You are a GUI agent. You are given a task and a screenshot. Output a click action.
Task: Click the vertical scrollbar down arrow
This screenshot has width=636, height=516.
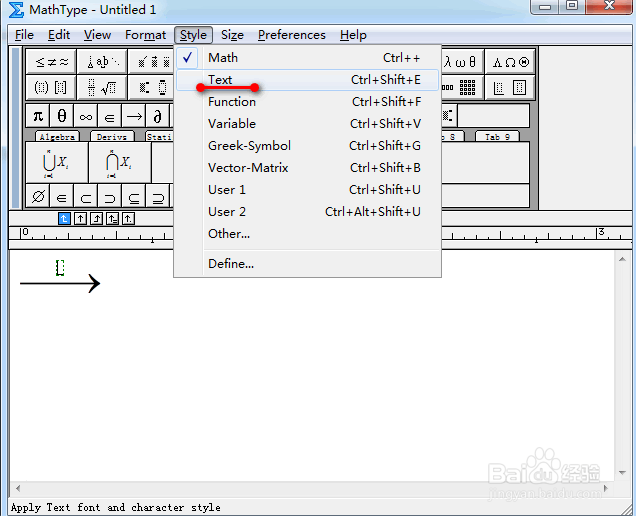(622, 472)
